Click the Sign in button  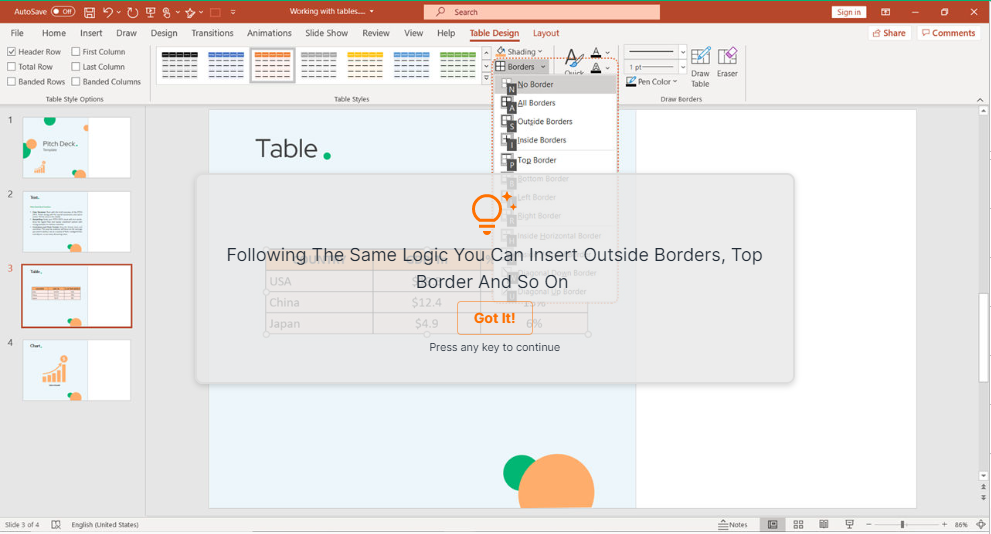click(x=849, y=12)
